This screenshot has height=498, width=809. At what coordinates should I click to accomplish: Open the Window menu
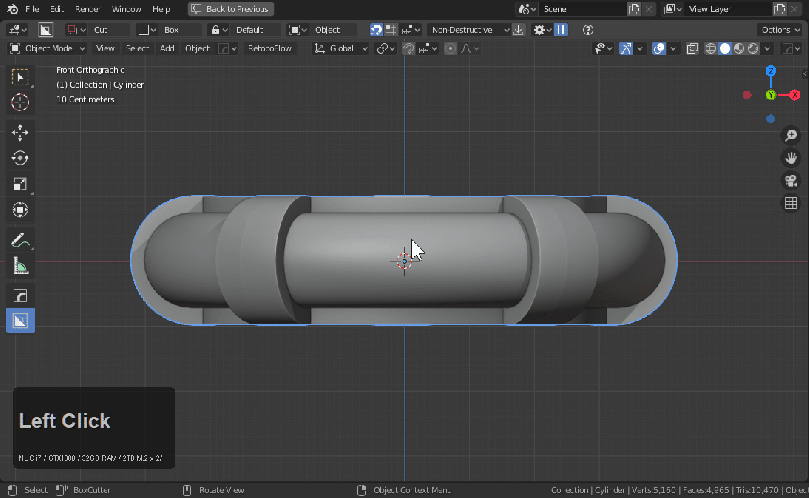click(126, 9)
